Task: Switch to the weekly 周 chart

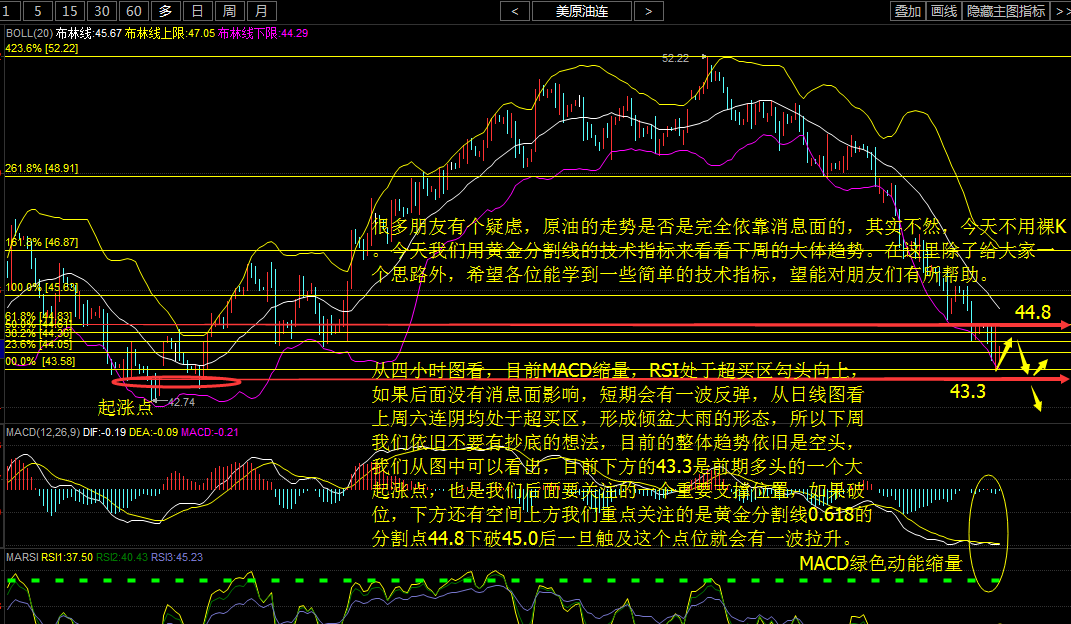Action: coord(230,11)
